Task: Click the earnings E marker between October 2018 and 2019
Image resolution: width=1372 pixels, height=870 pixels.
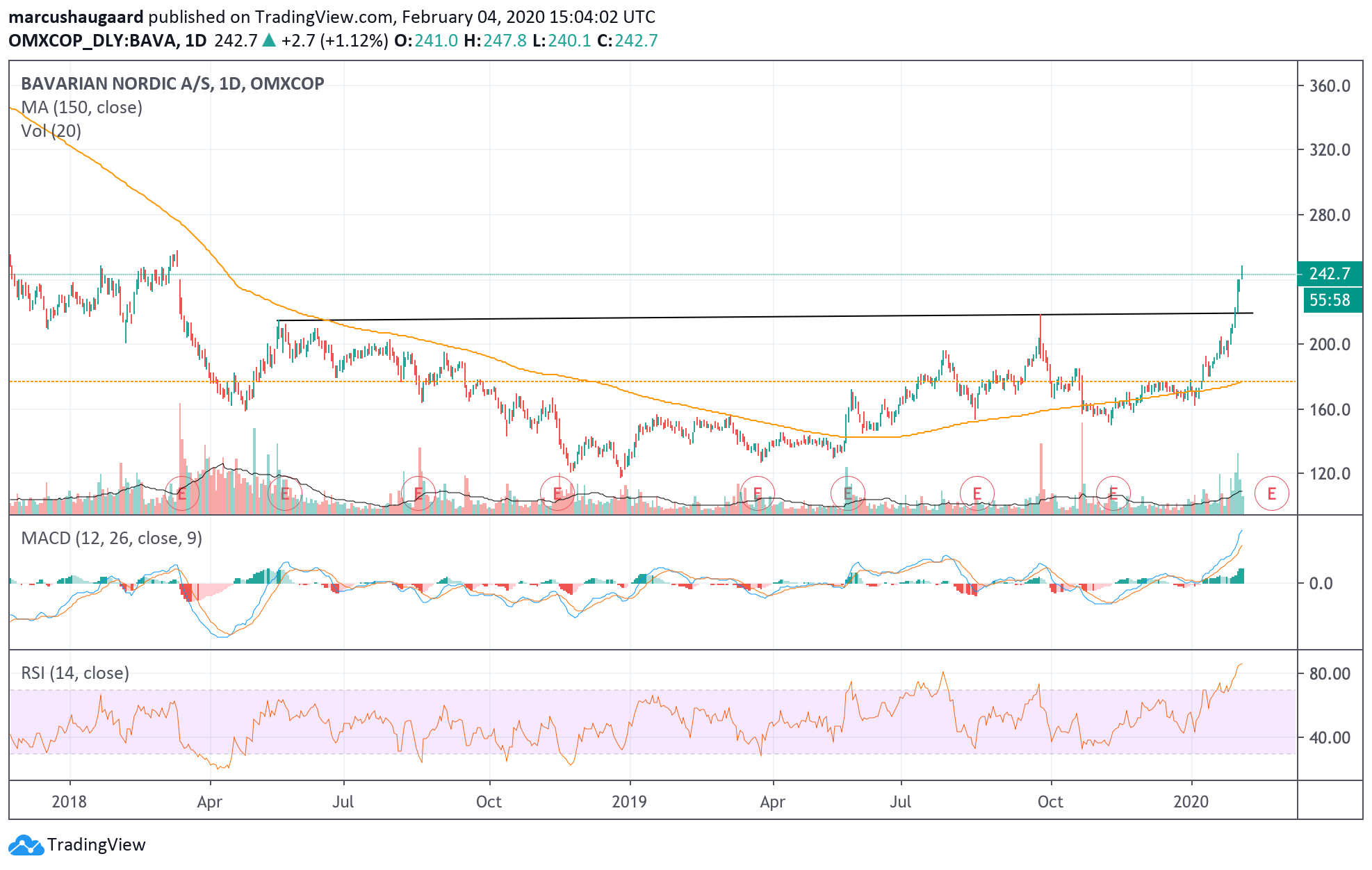Action: point(557,494)
